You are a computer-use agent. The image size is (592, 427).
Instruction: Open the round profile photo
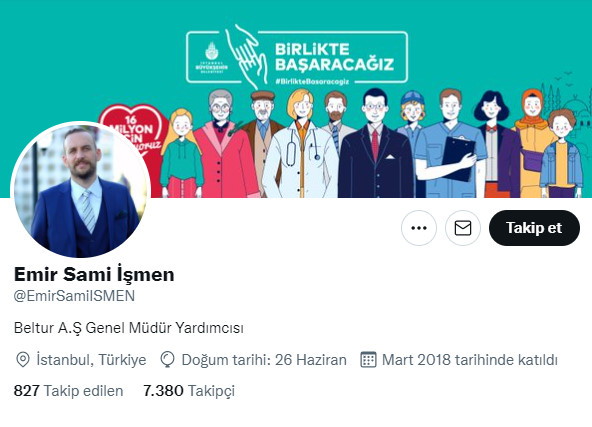click(x=80, y=191)
